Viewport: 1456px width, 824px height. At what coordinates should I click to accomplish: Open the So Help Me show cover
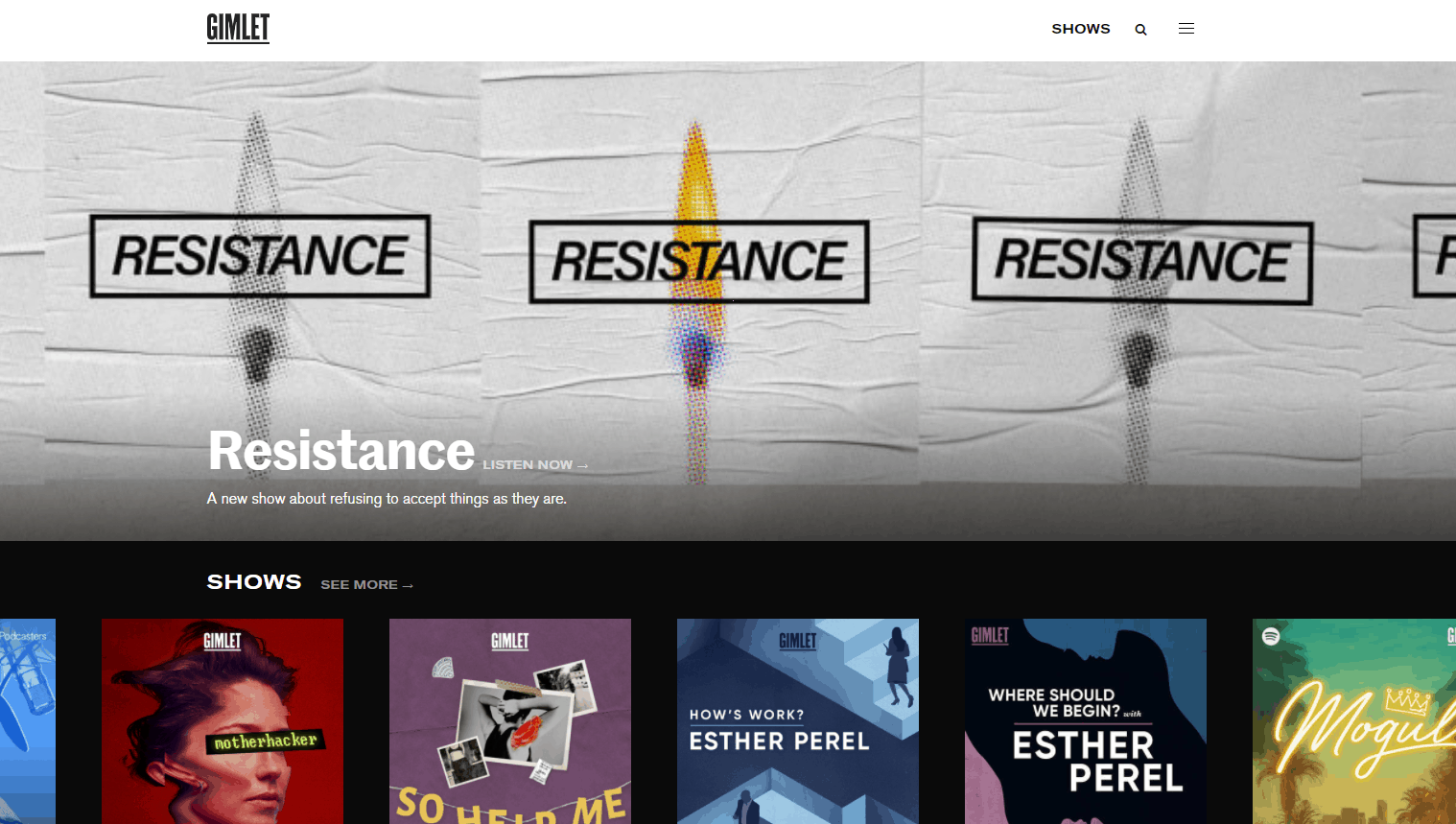click(510, 721)
